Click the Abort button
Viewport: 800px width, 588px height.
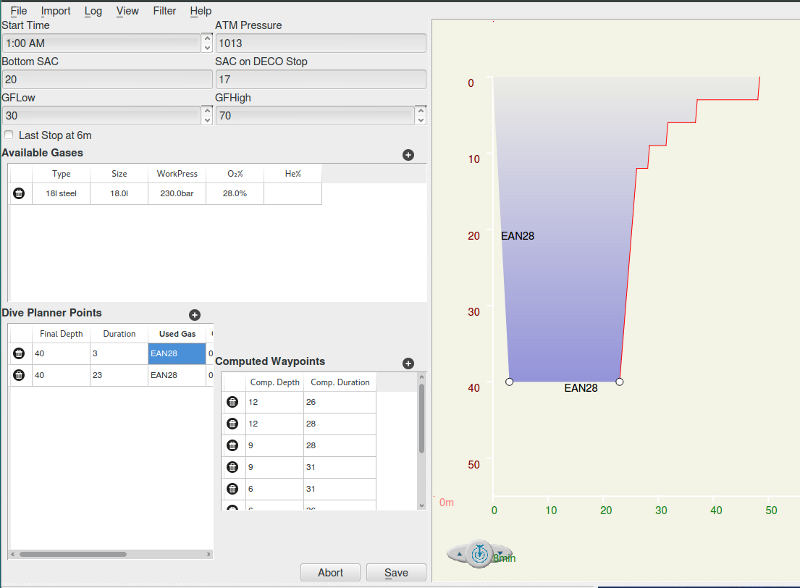(x=330, y=573)
